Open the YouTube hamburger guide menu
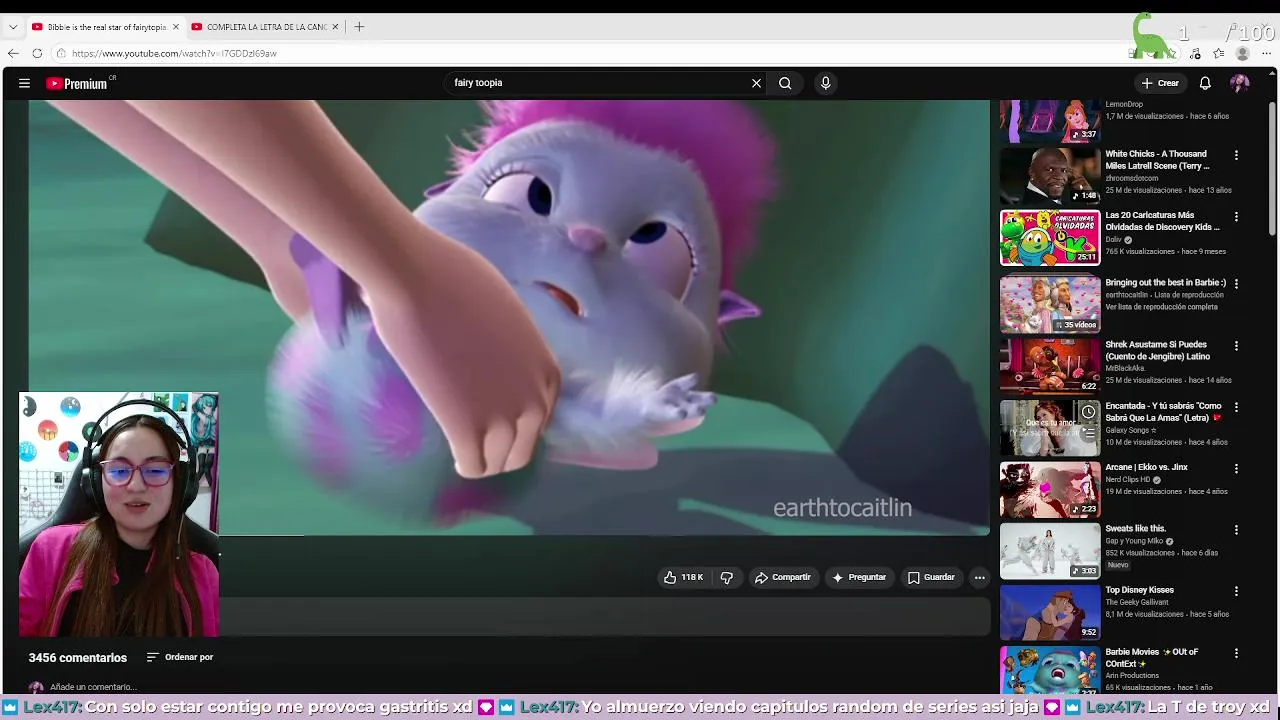Image resolution: width=1280 pixels, height=720 pixels. tap(24, 83)
